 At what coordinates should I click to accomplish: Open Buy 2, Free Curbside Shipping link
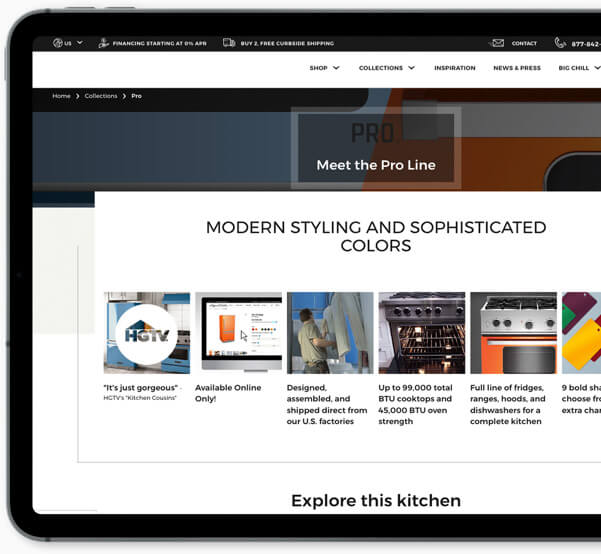287,43
